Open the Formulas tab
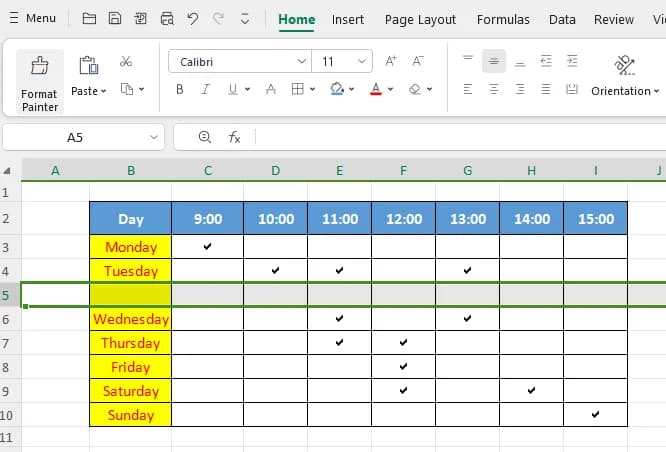Image resolution: width=666 pixels, height=452 pixels. [x=503, y=19]
